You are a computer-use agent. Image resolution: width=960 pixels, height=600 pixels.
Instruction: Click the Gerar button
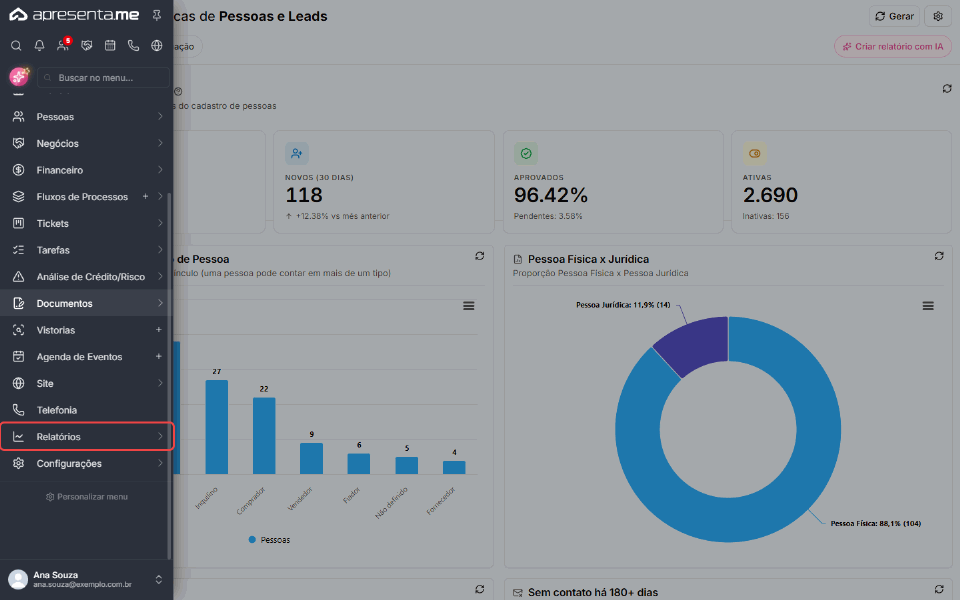pyautogui.click(x=894, y=17)
